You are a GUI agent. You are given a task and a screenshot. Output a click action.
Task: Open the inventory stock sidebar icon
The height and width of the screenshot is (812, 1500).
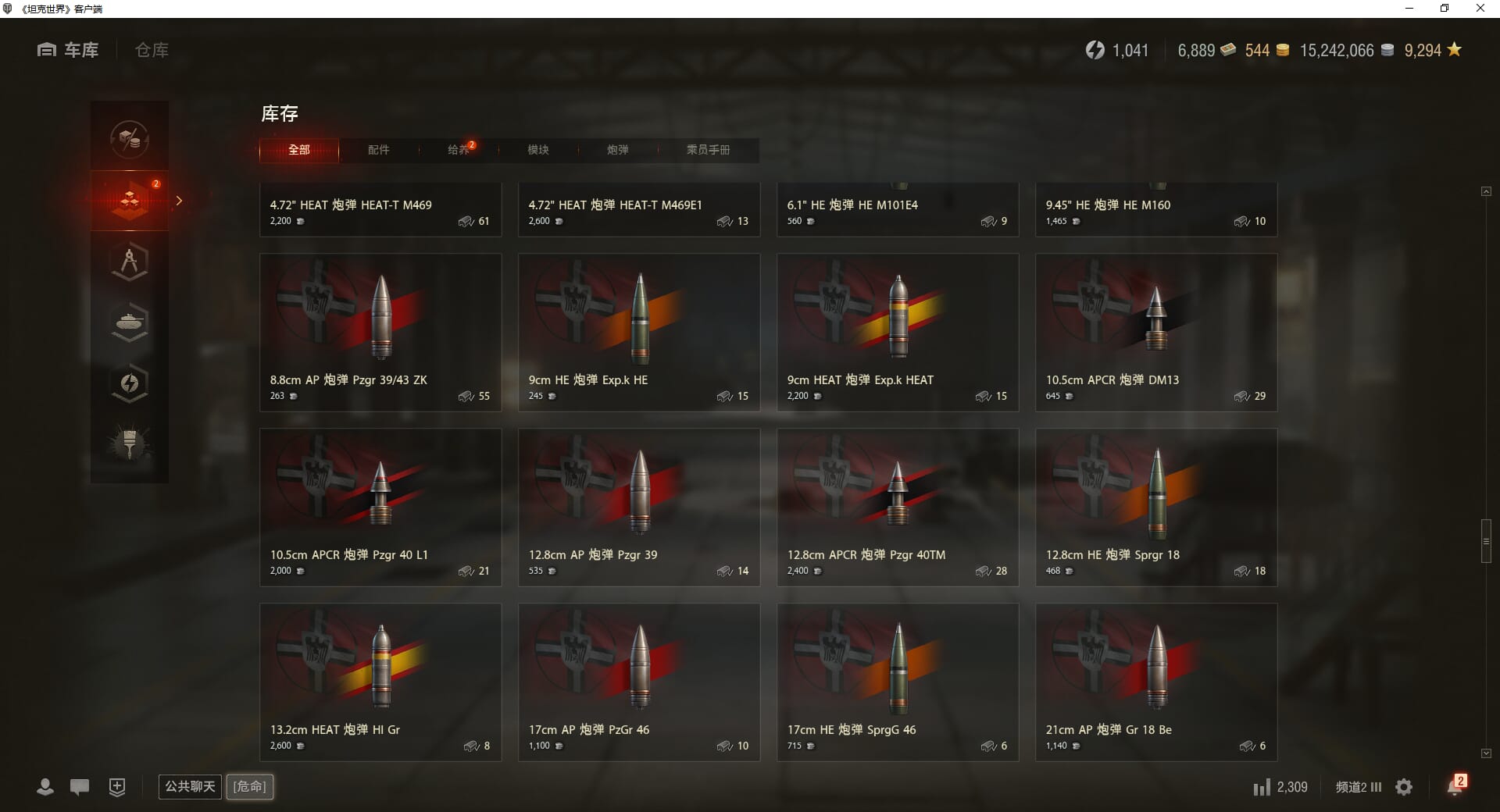click(130, 201)
